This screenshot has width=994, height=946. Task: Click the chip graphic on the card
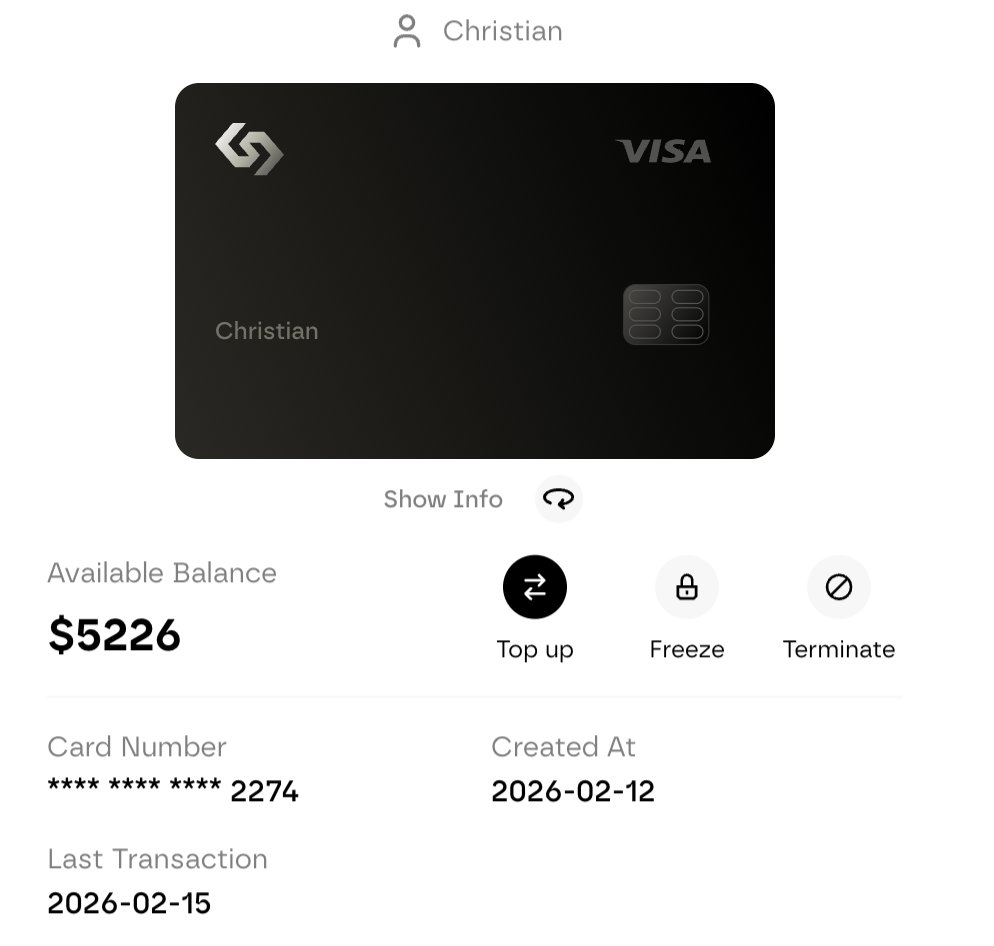coord(666,315)
